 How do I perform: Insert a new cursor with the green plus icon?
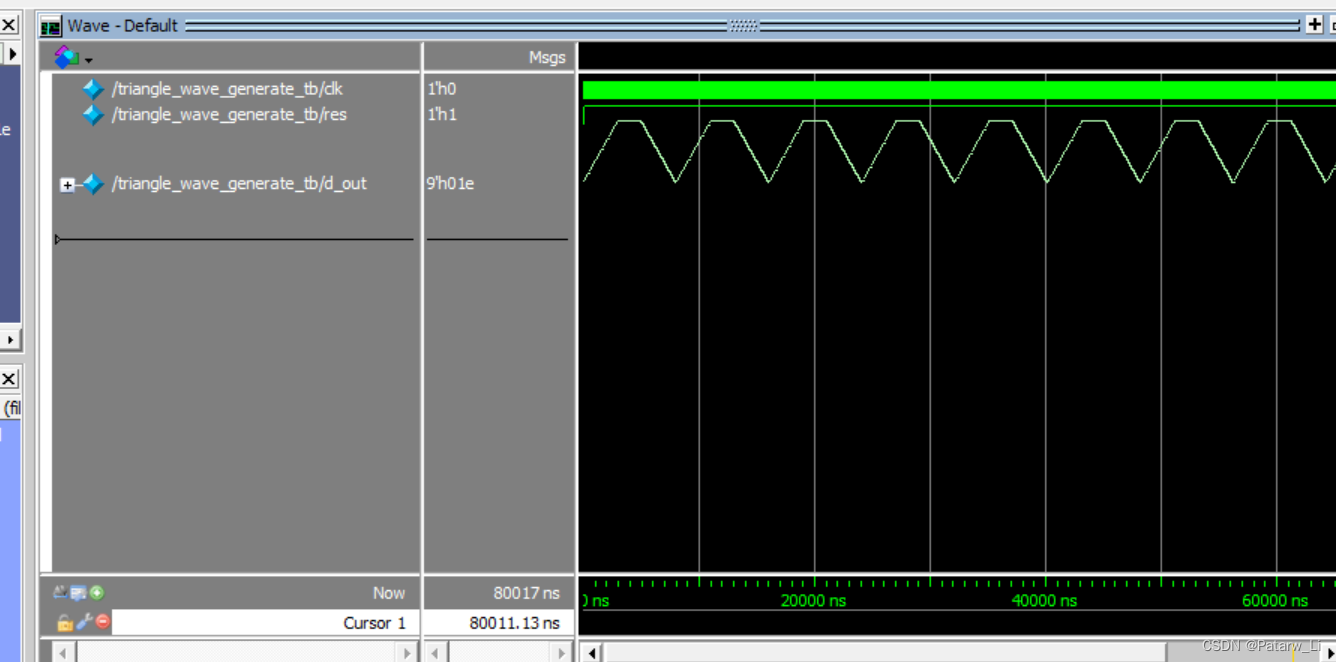[x=97, y=593]
